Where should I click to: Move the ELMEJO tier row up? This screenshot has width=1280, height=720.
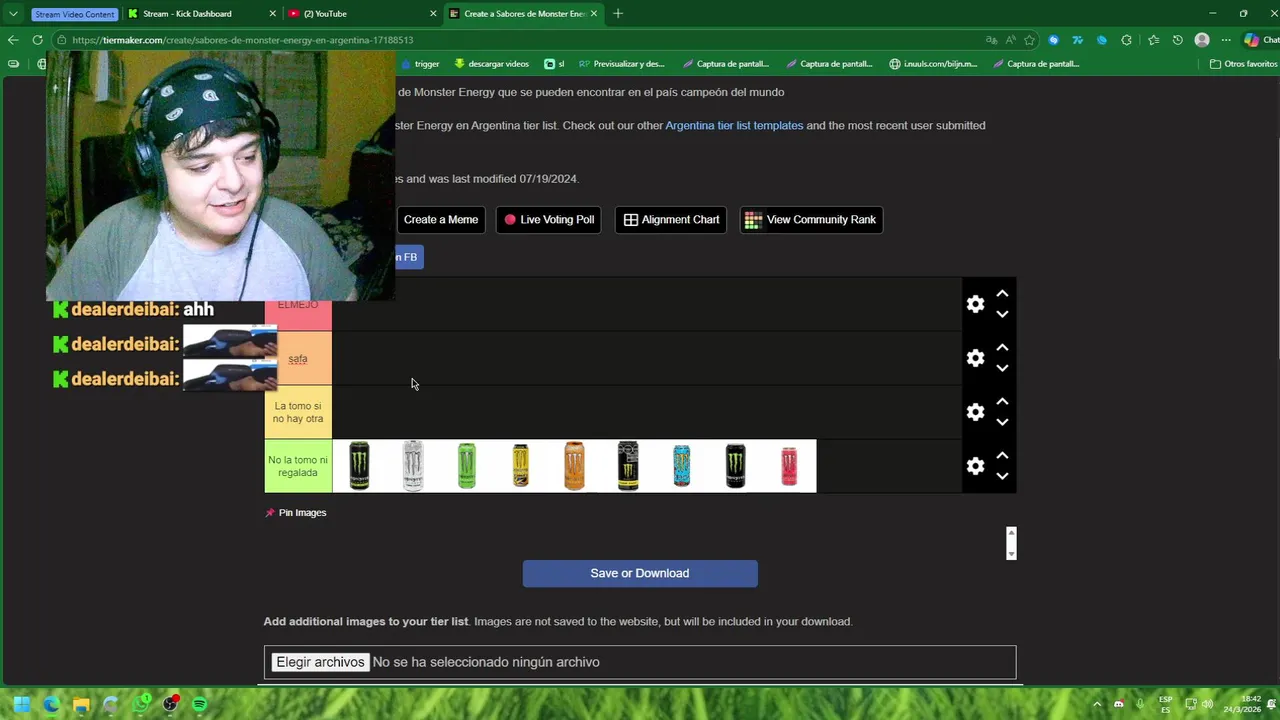(x=1002, y=294)
